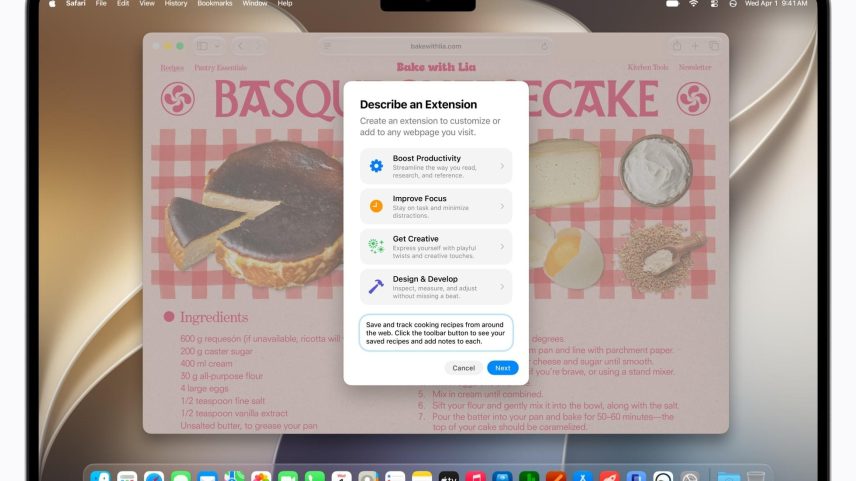Open Music from the Dock
The image size is (856, 481).
click(475, 477)
